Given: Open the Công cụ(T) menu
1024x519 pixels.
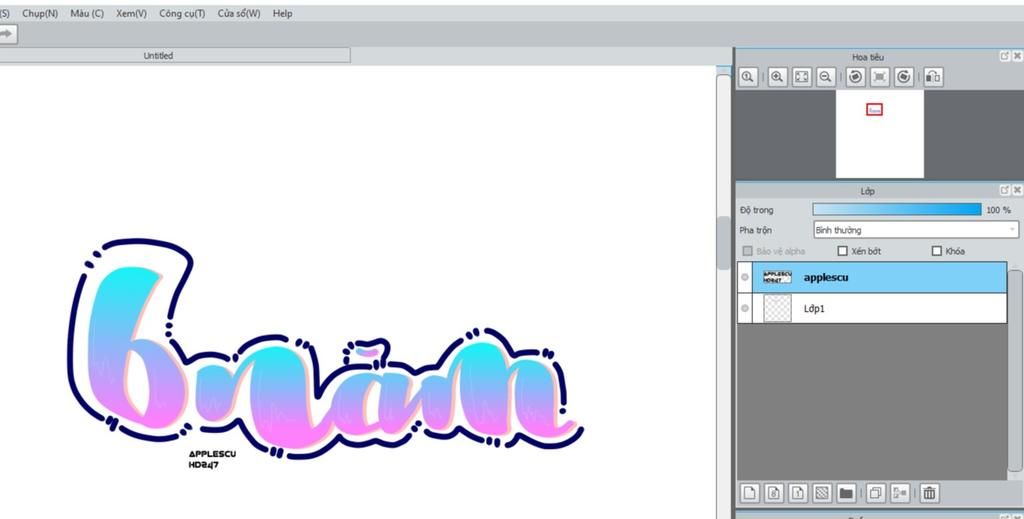Looking at the screenshot, I should tap(182, 13).
